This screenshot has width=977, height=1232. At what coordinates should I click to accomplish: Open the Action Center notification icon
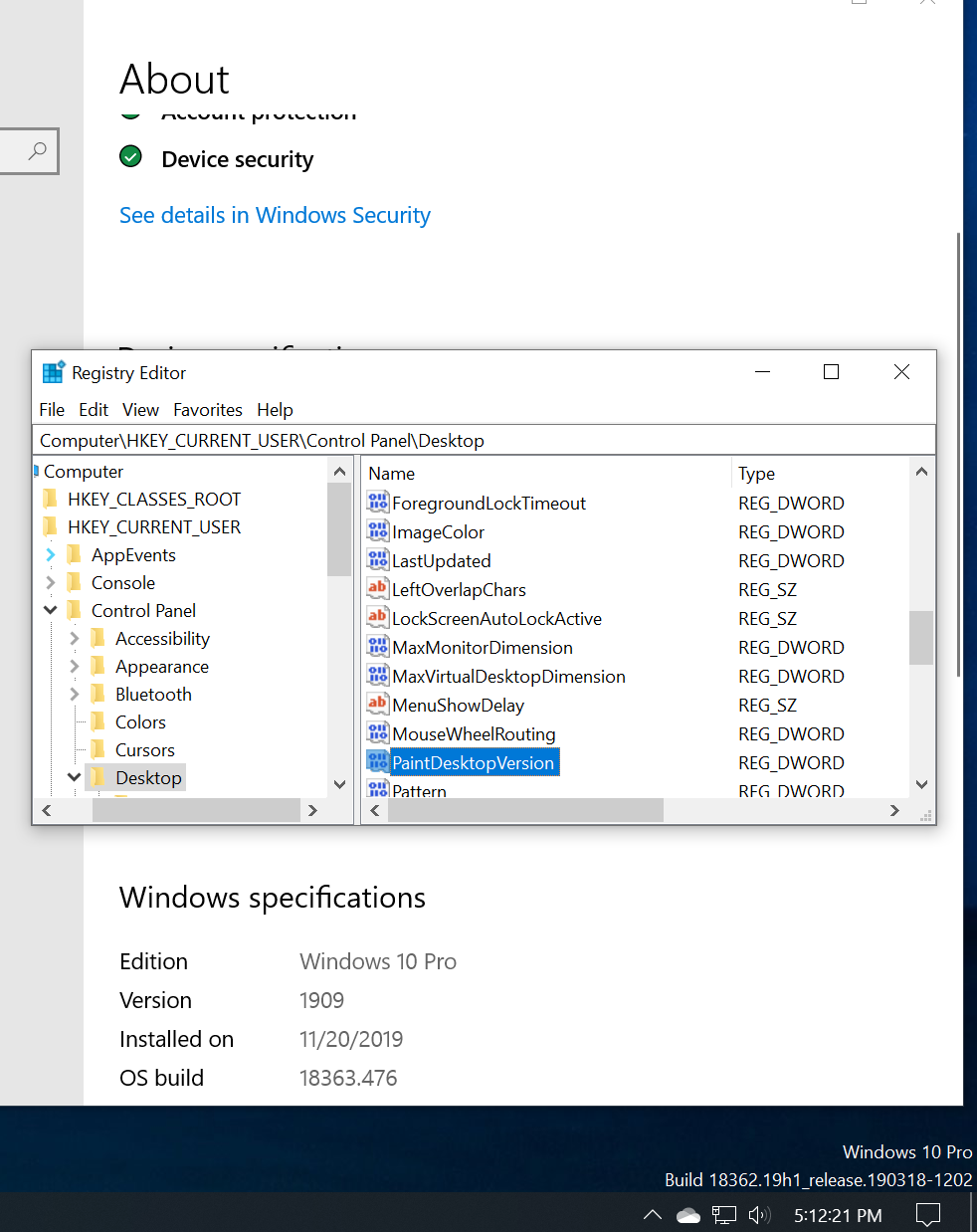coord(928,1214)
